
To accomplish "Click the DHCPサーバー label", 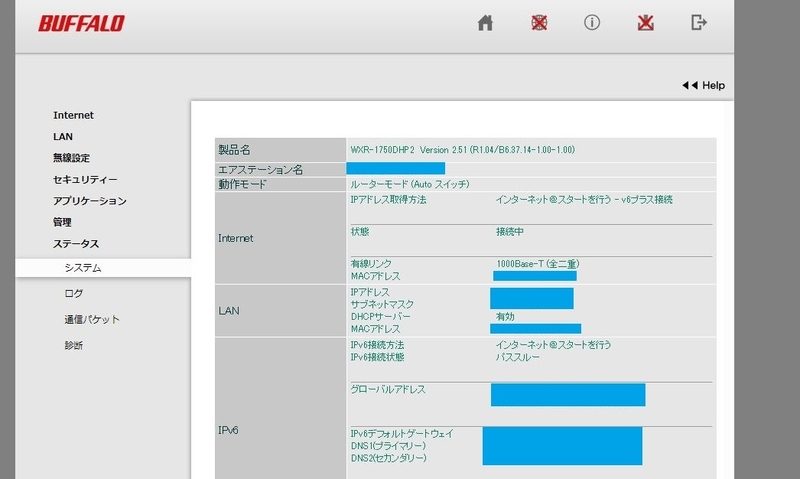I will click(381, 317).
